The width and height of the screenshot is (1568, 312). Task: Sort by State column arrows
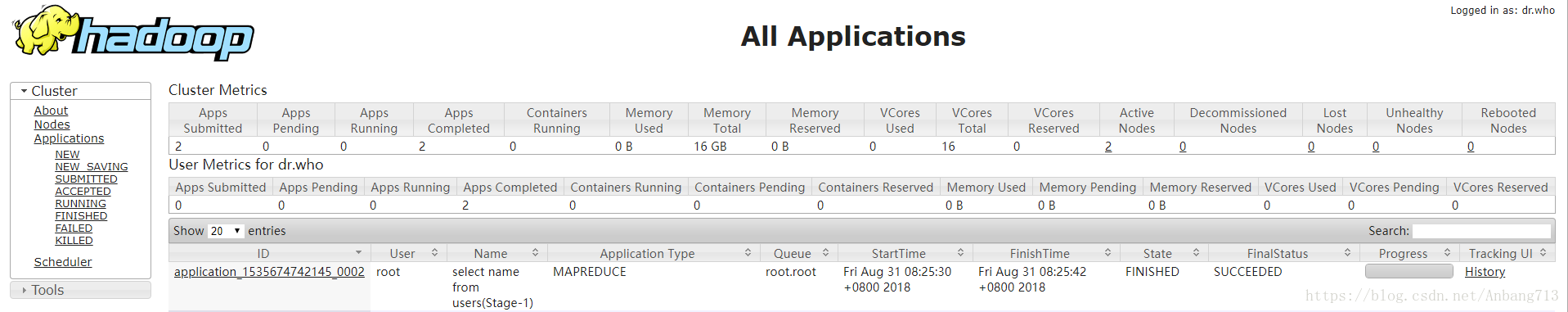(x=1196, y=253)
